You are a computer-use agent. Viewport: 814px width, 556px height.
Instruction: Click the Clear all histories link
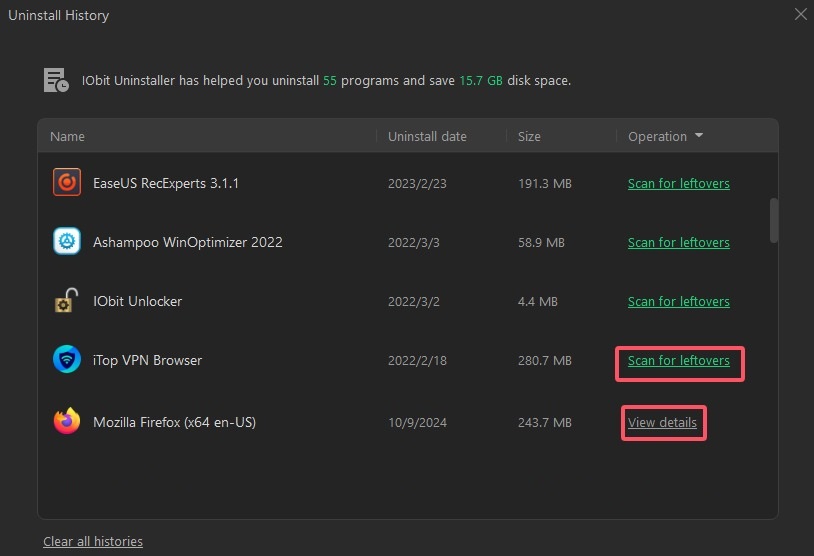pyautogui.click(x=93, y=541)
